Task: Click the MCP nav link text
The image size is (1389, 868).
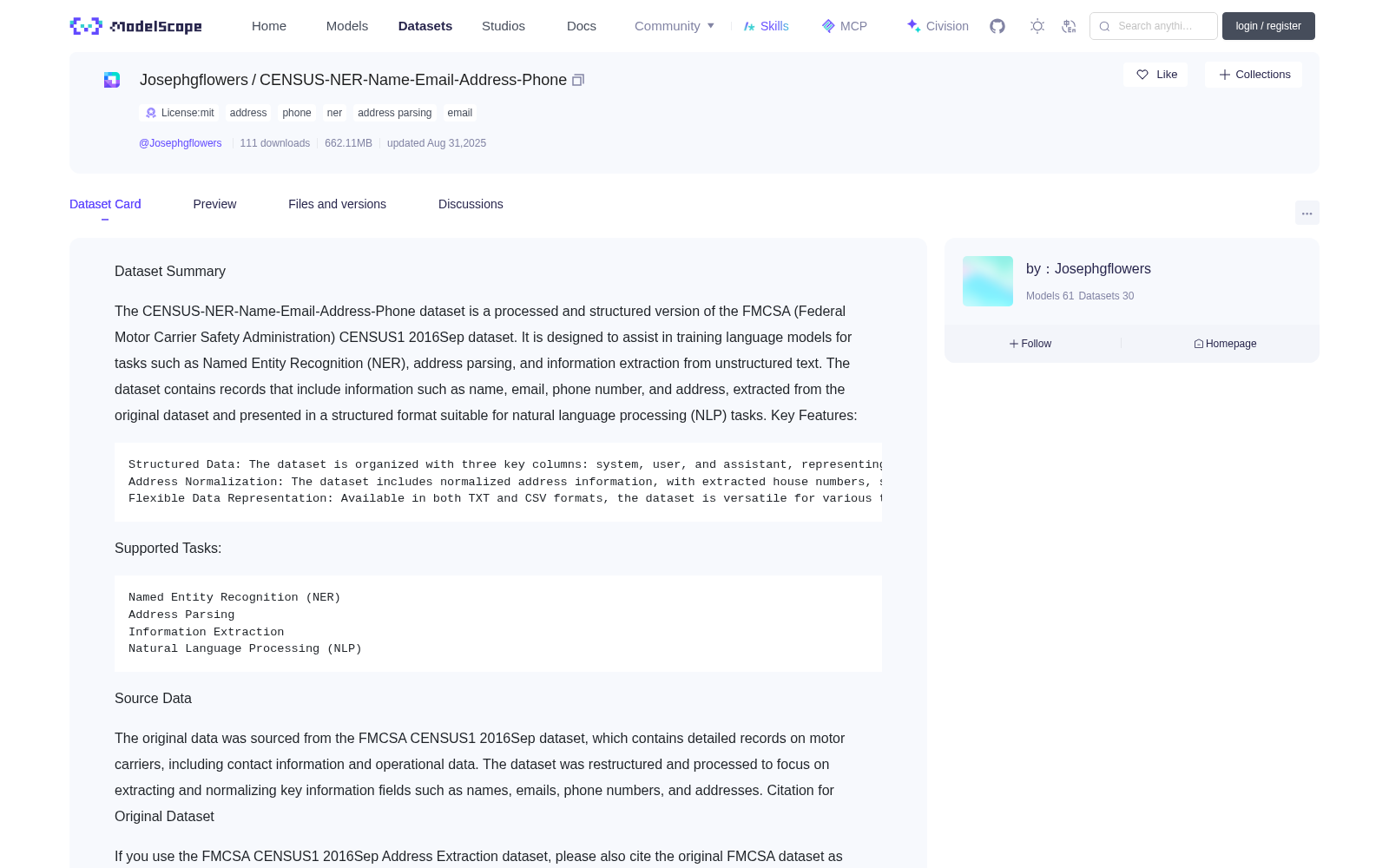Action: (x=853, y=26)
